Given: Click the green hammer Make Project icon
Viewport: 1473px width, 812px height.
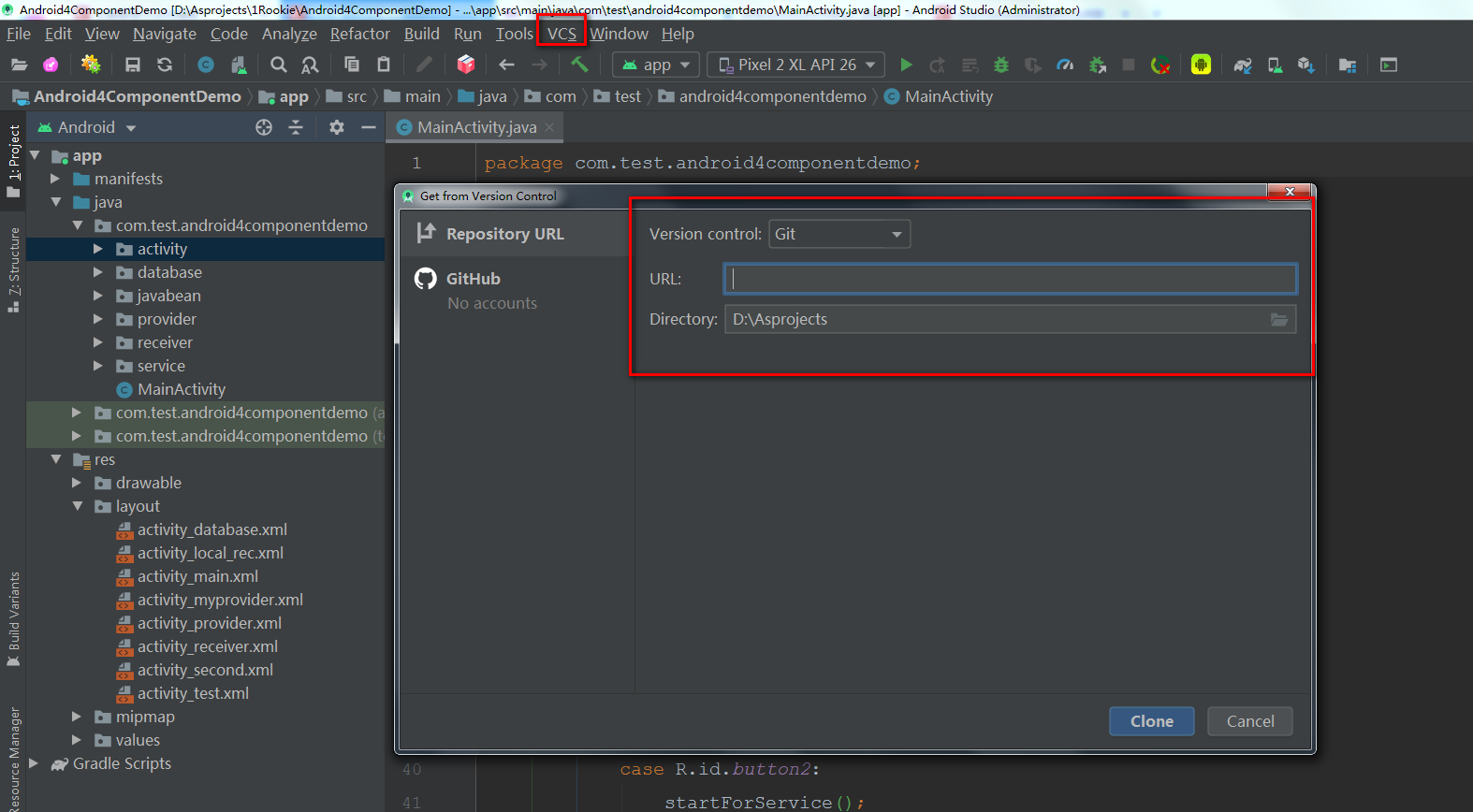Looking at the screenshot, I should [580, 65].
